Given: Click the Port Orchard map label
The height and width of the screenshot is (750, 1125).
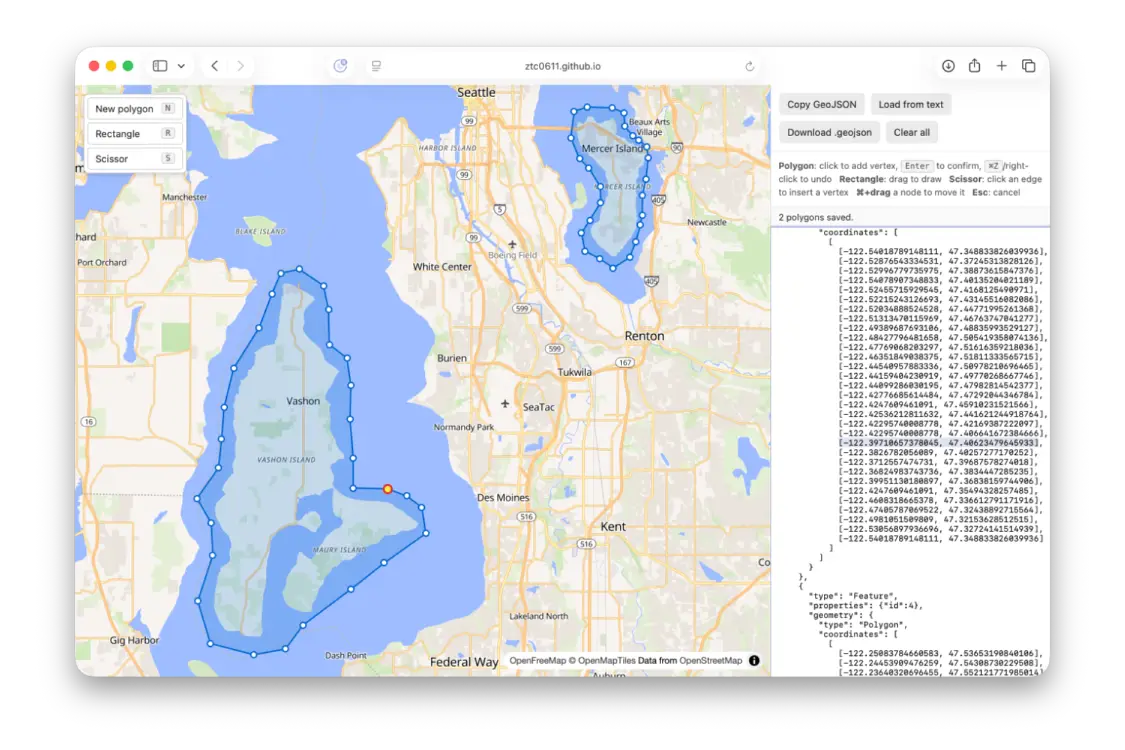Looking at the screenshot, I should (x=102, y=263).
